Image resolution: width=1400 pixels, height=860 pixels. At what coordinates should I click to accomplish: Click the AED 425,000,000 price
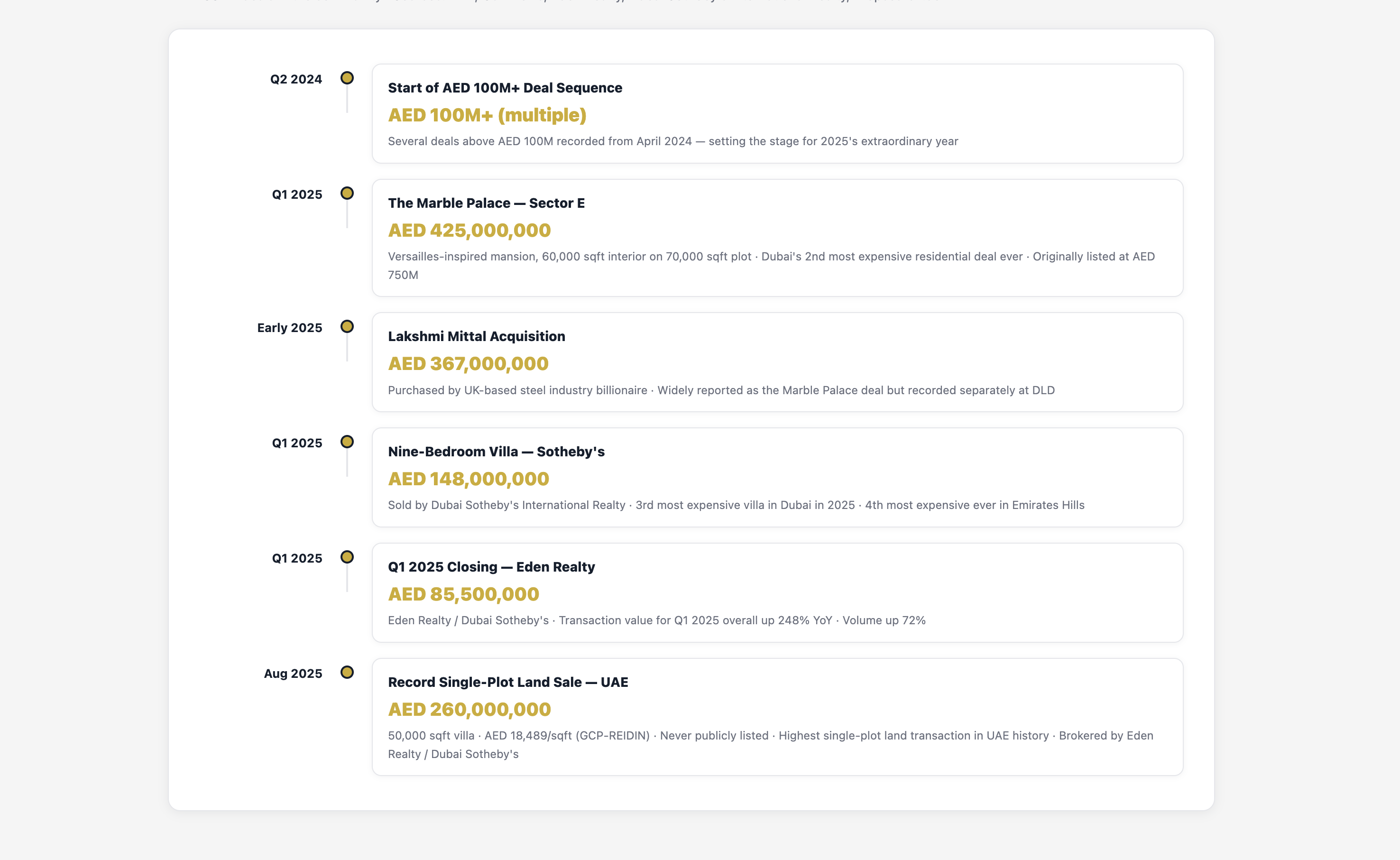tap(469, 231)
